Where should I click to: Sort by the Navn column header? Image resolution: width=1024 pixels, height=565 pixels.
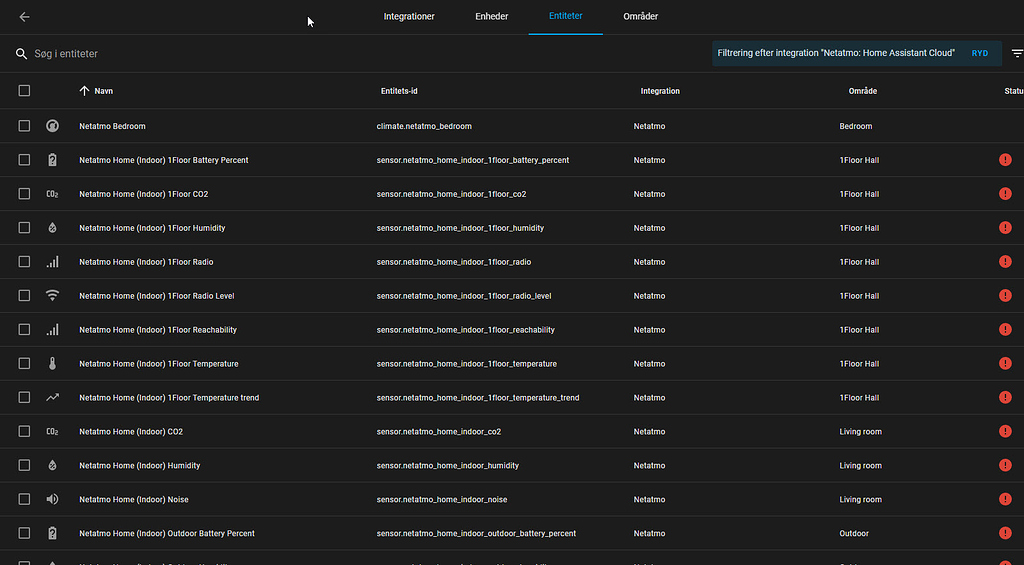[x=103, y=91]
